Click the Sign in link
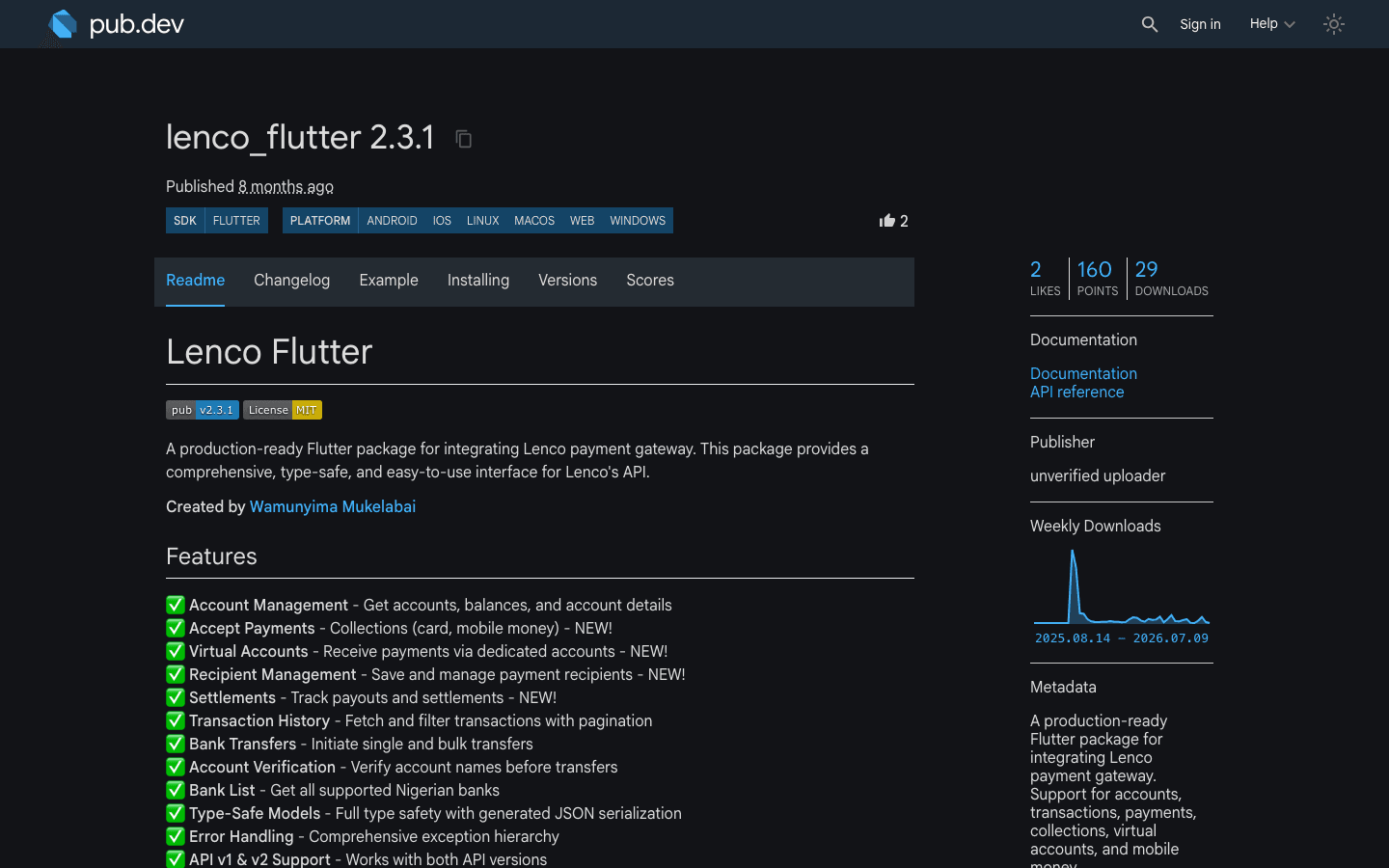The width and height of the screenshot is (1389, 868). click(1200, 24)
